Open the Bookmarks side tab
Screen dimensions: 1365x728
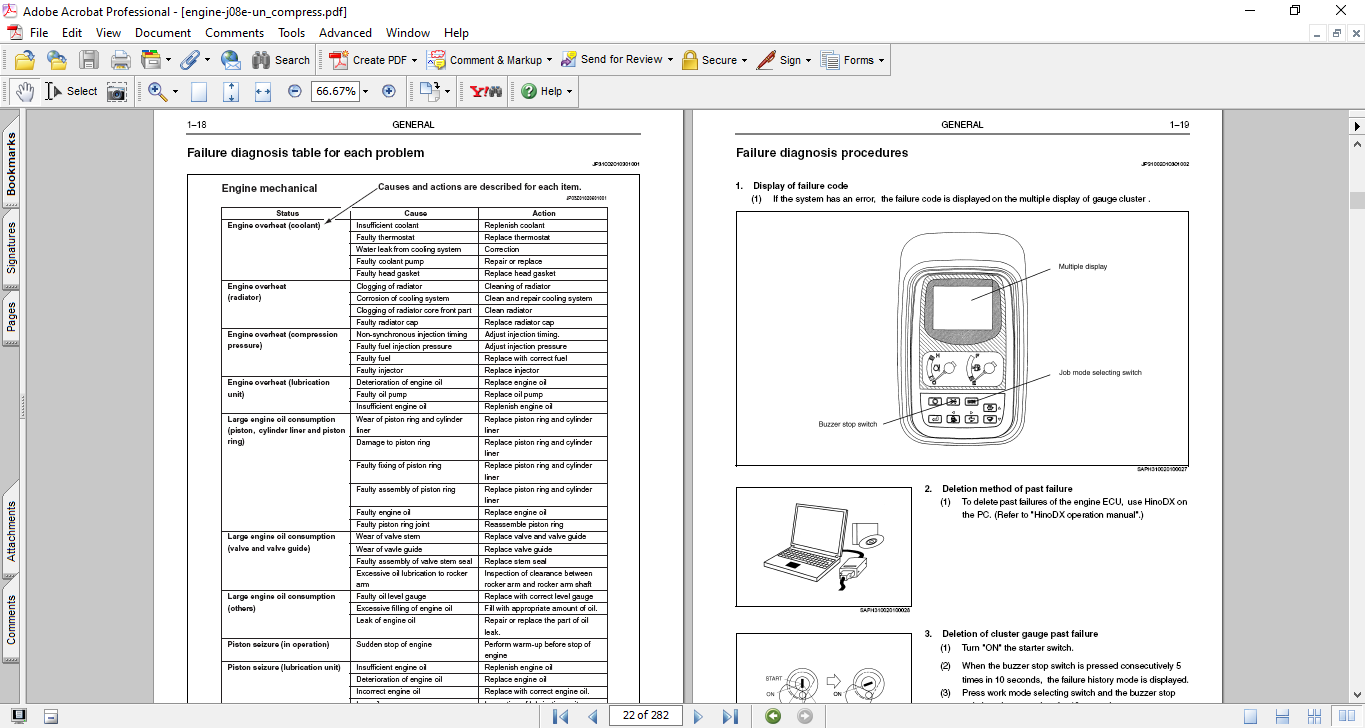pyautogui.click(x=12, y=165)
